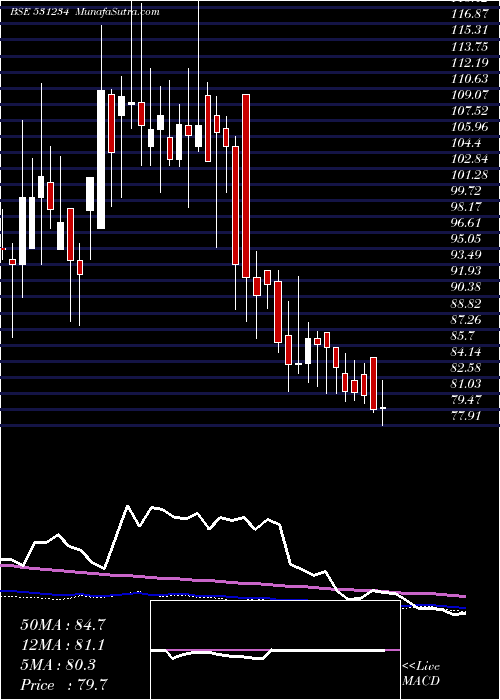Choose the 87.26 price label
The height and width of the screenshot is (700, 500).
[467, 320]
